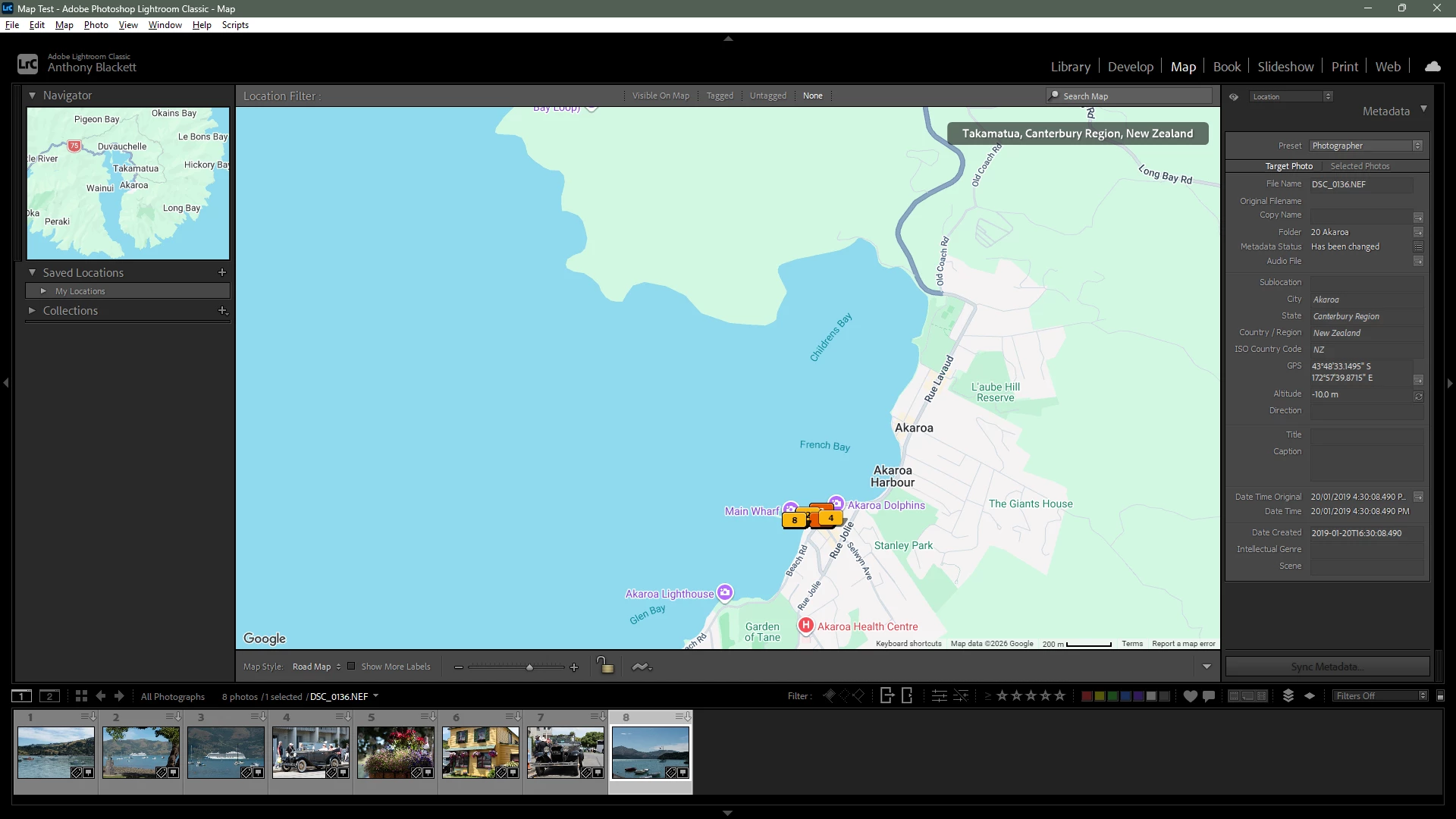
Task: Open Metadata Status action button
Action: (1418, 246)
